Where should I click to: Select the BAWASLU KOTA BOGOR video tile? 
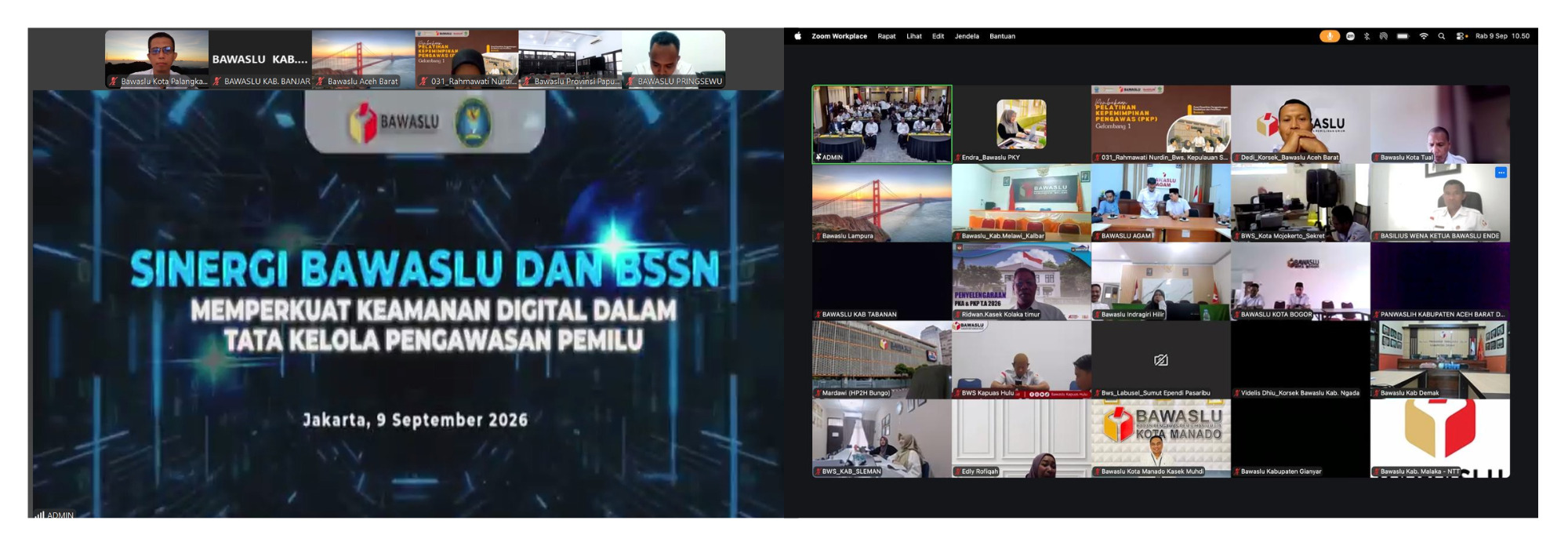point(1301,281)
